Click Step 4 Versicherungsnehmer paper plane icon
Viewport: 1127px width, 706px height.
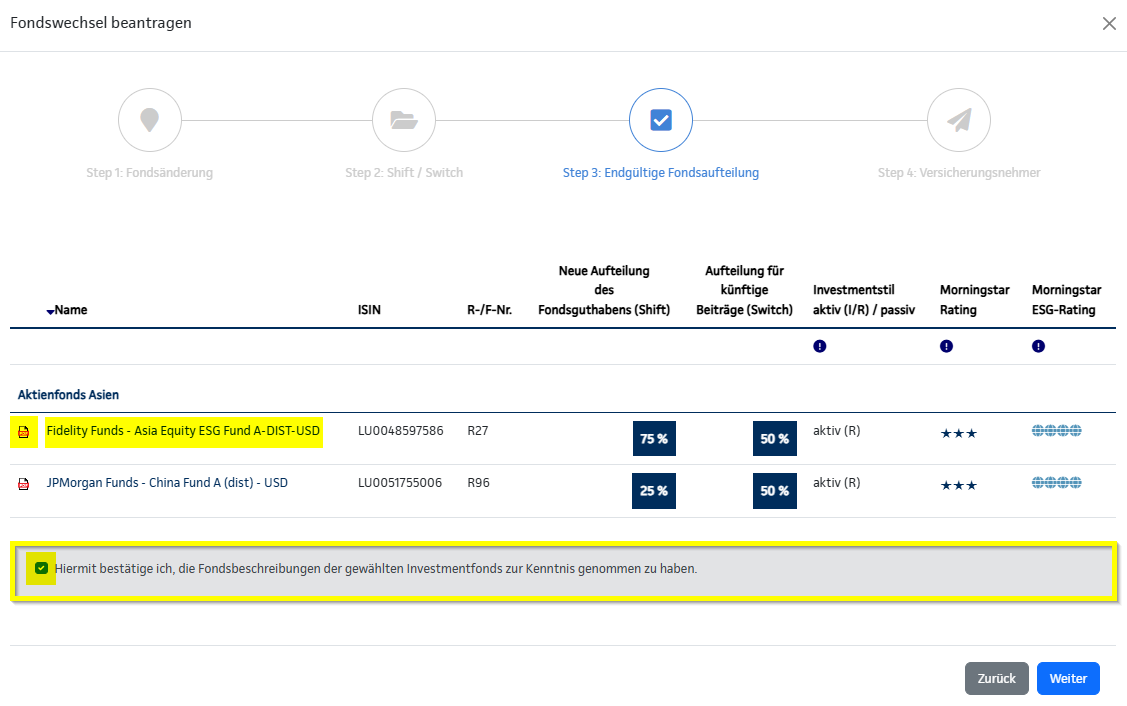coord(959,121)
